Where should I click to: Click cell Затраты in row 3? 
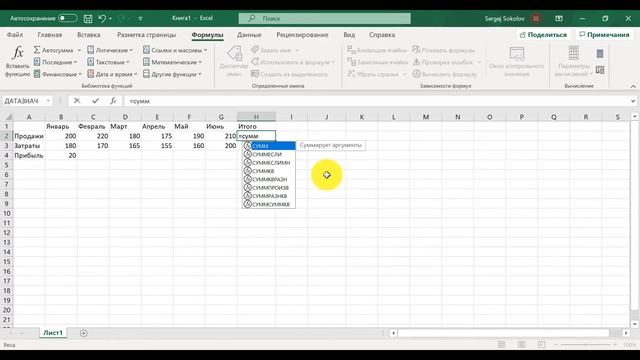point(29,146)
